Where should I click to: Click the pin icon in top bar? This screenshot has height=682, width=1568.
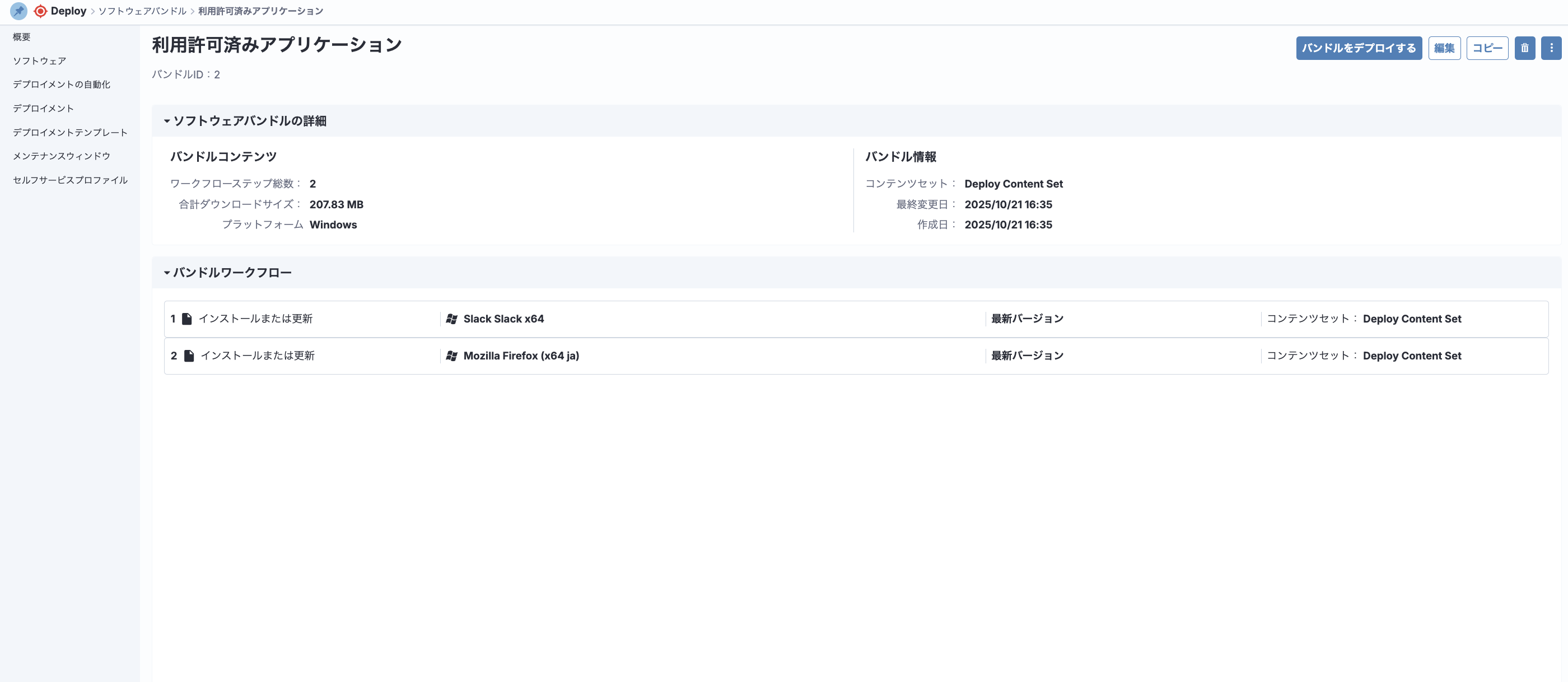(x=19, y=11)
